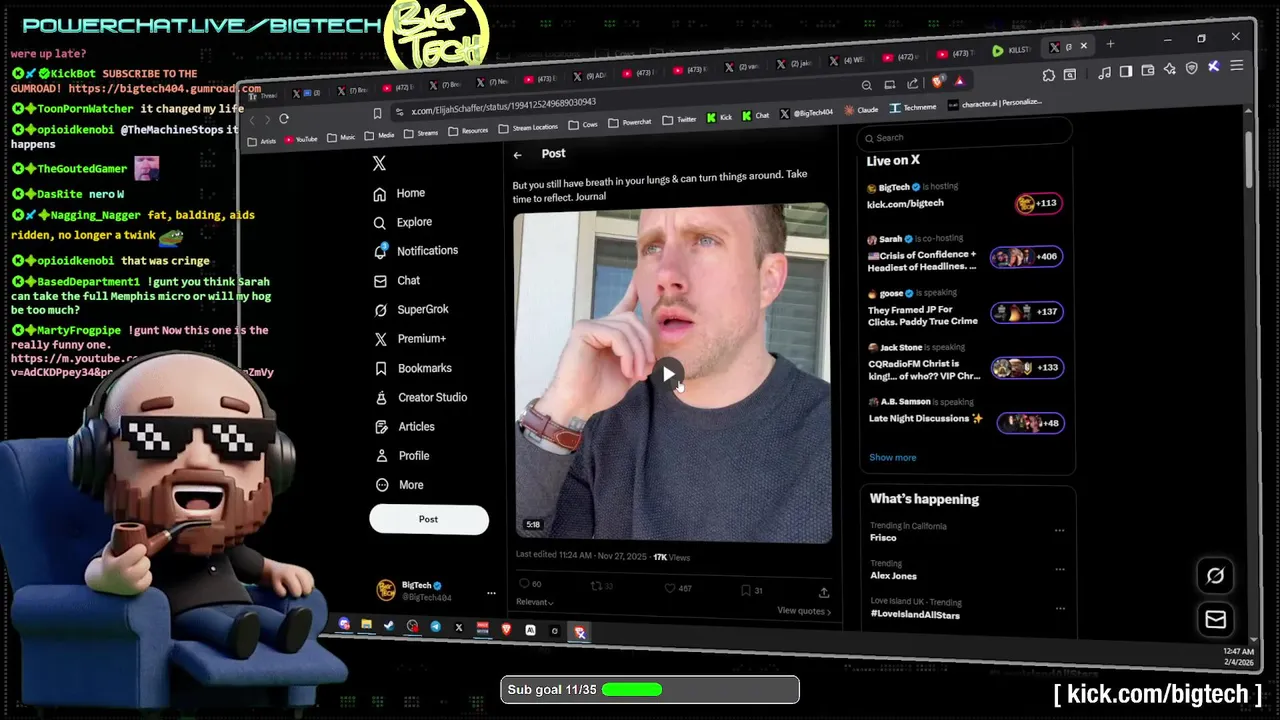
Task: Click the Profile sidebar icon
Action: point(380,456)
